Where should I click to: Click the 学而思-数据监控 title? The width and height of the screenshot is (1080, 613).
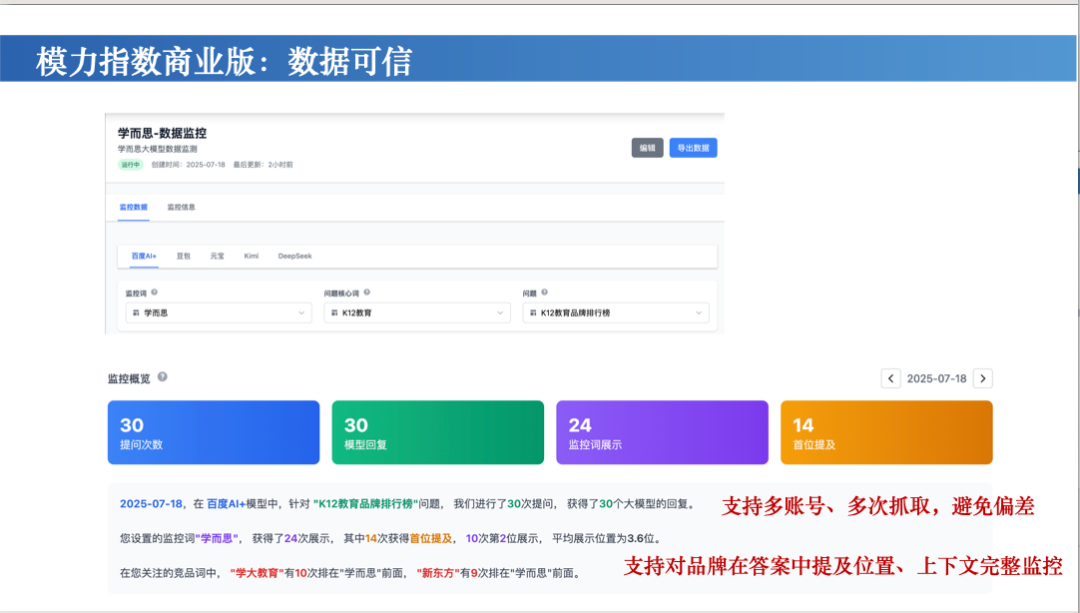pyautogui.click(x=162, y=134)
